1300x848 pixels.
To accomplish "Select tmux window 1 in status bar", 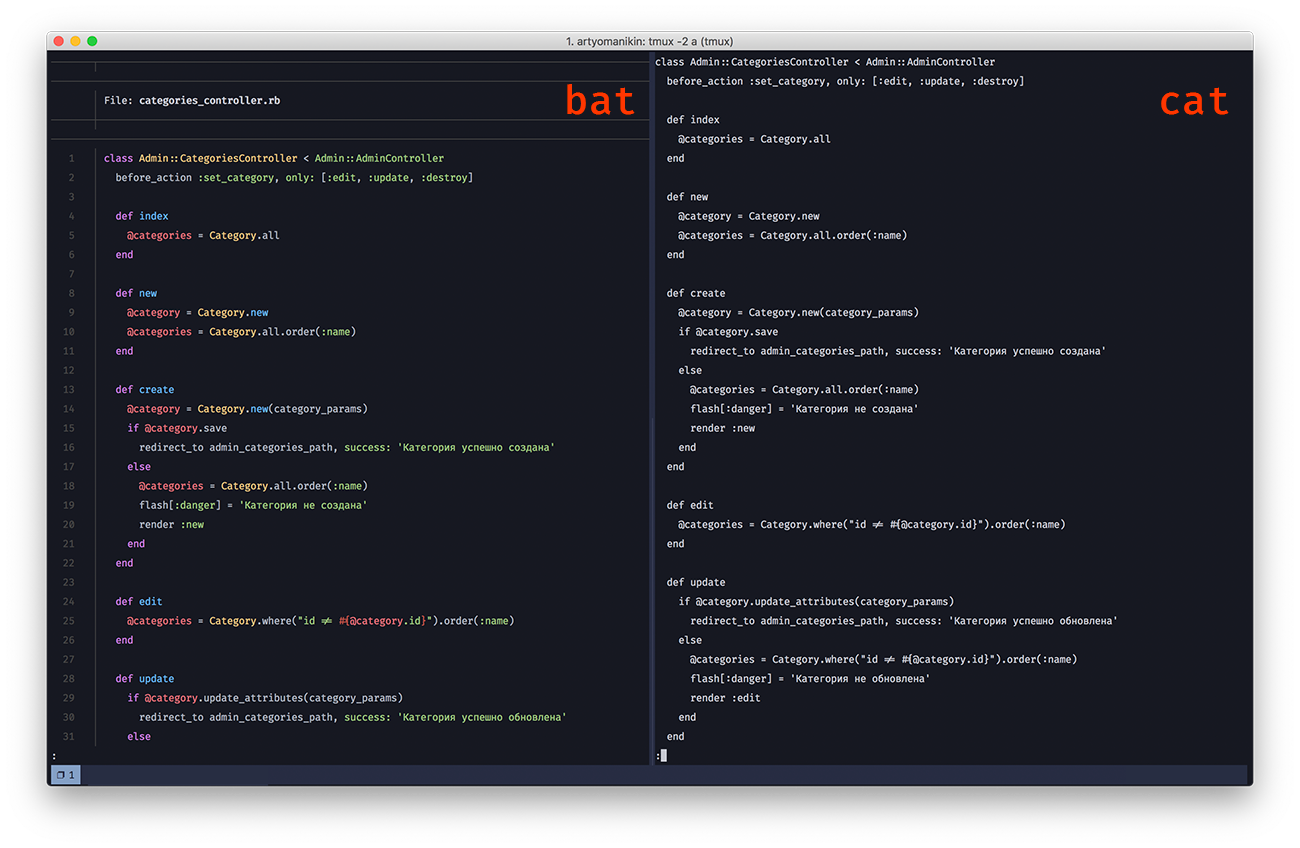I will click(x=66, y=775).
